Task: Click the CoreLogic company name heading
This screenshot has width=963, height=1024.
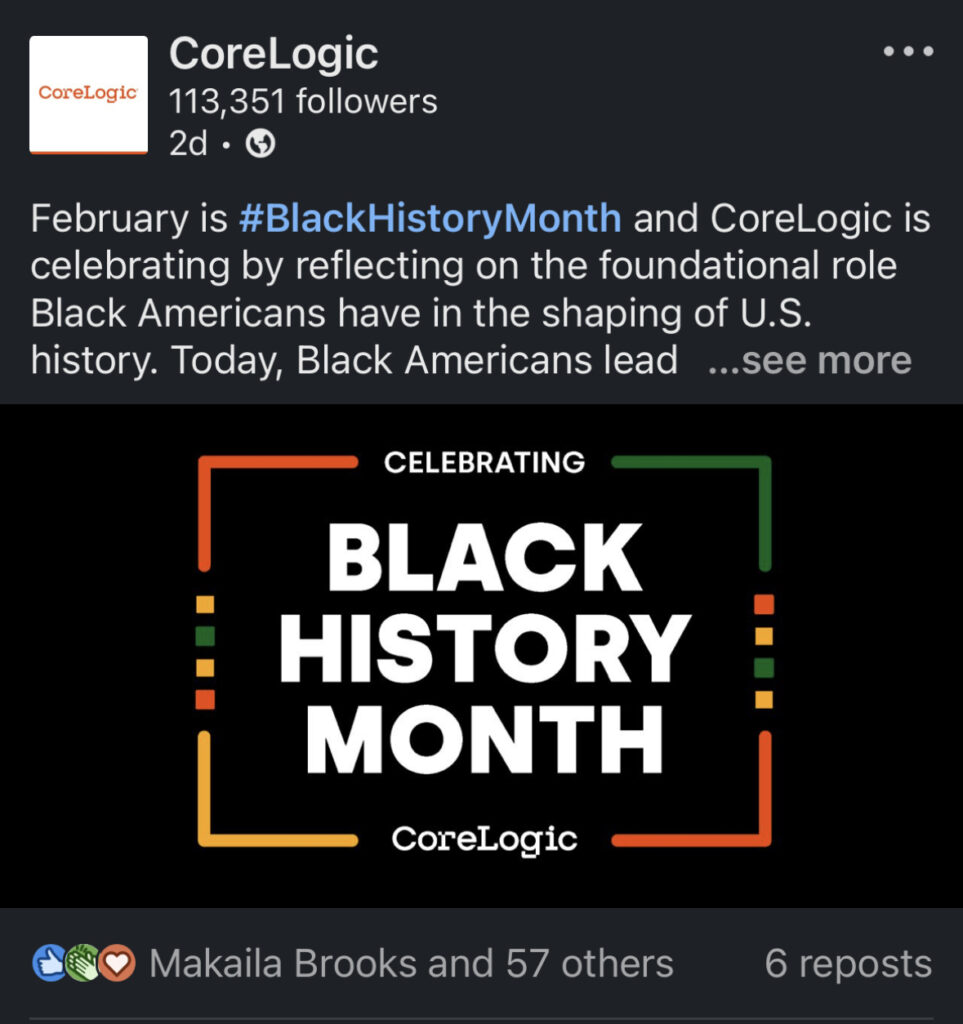Action: [x=273, y=55]
